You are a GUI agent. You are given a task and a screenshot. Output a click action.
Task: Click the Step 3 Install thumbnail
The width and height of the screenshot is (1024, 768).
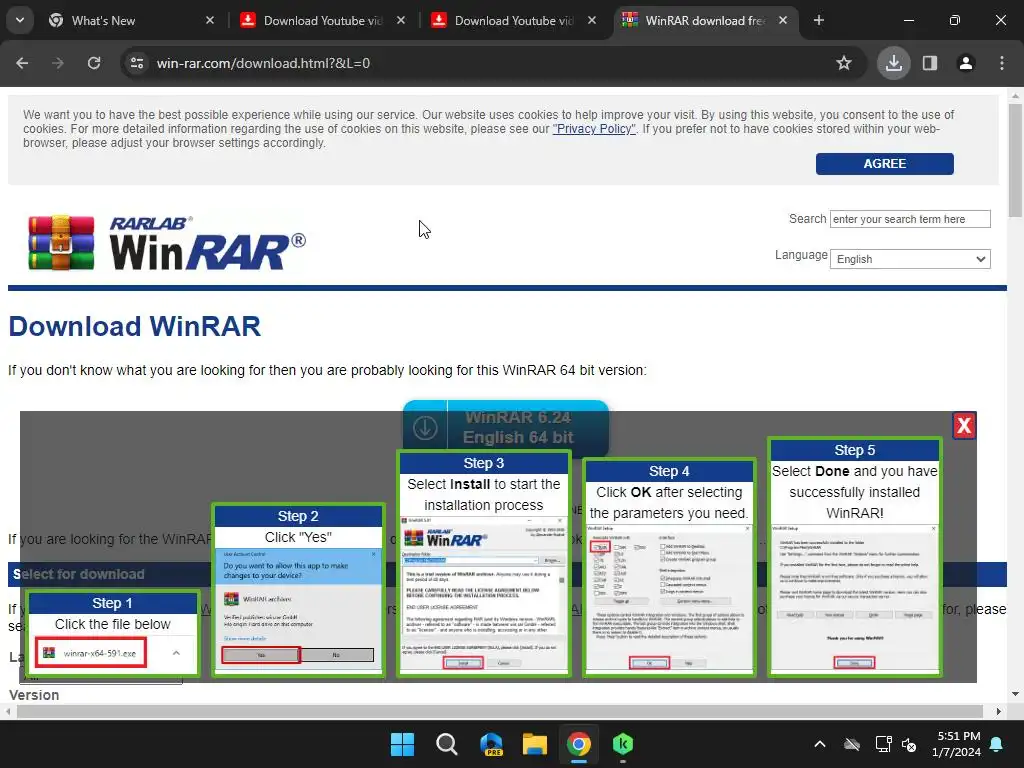[x=484, y=563]
